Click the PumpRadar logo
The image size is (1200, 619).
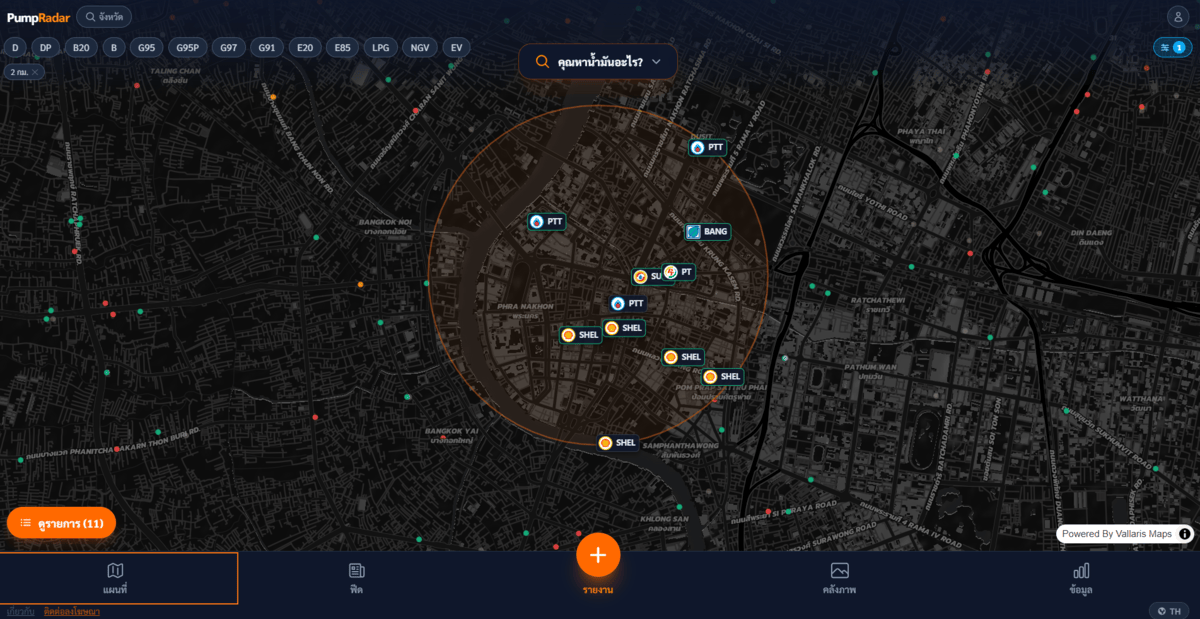point(37,17)
